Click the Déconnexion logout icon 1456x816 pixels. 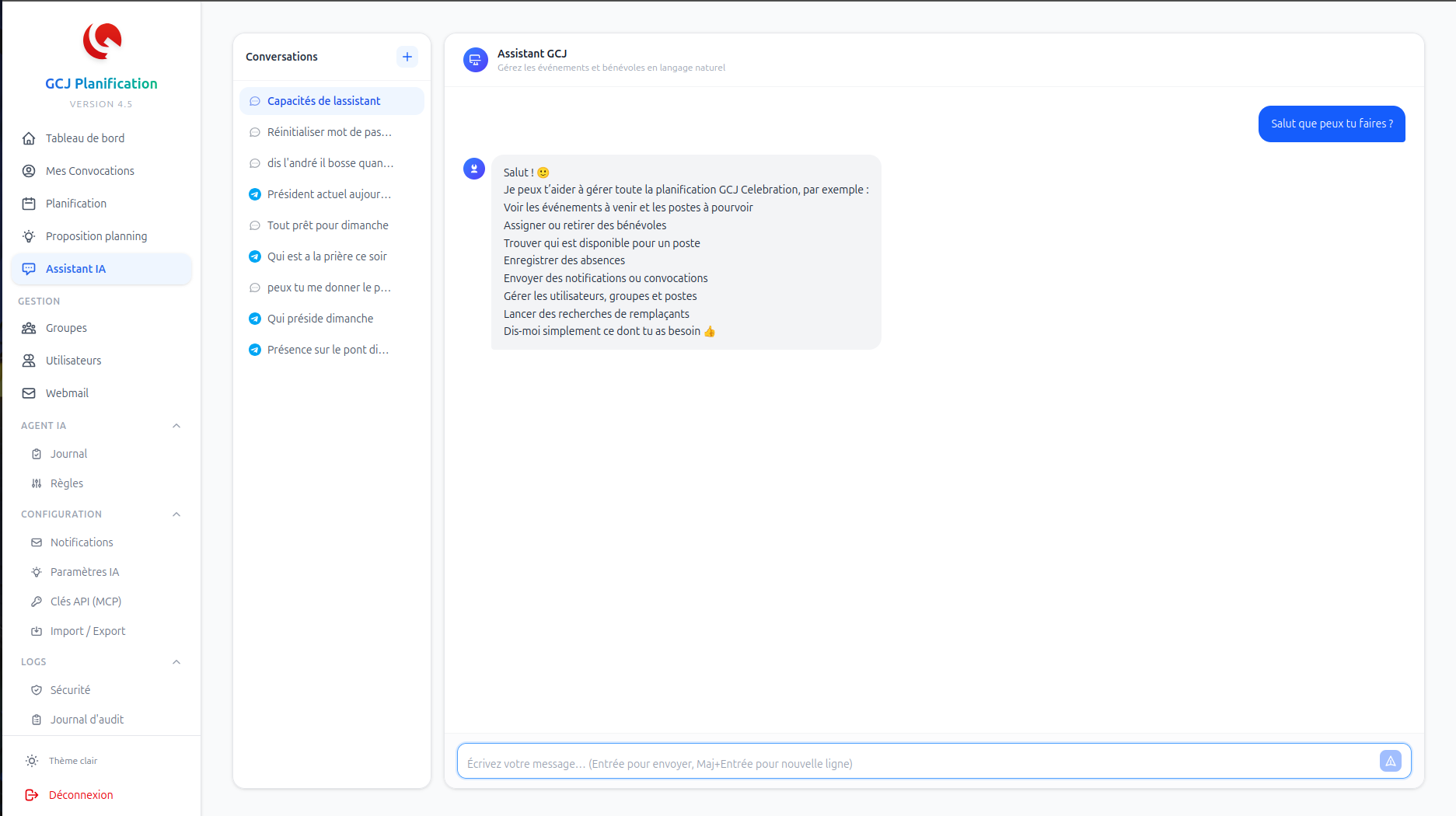(32, 795)
